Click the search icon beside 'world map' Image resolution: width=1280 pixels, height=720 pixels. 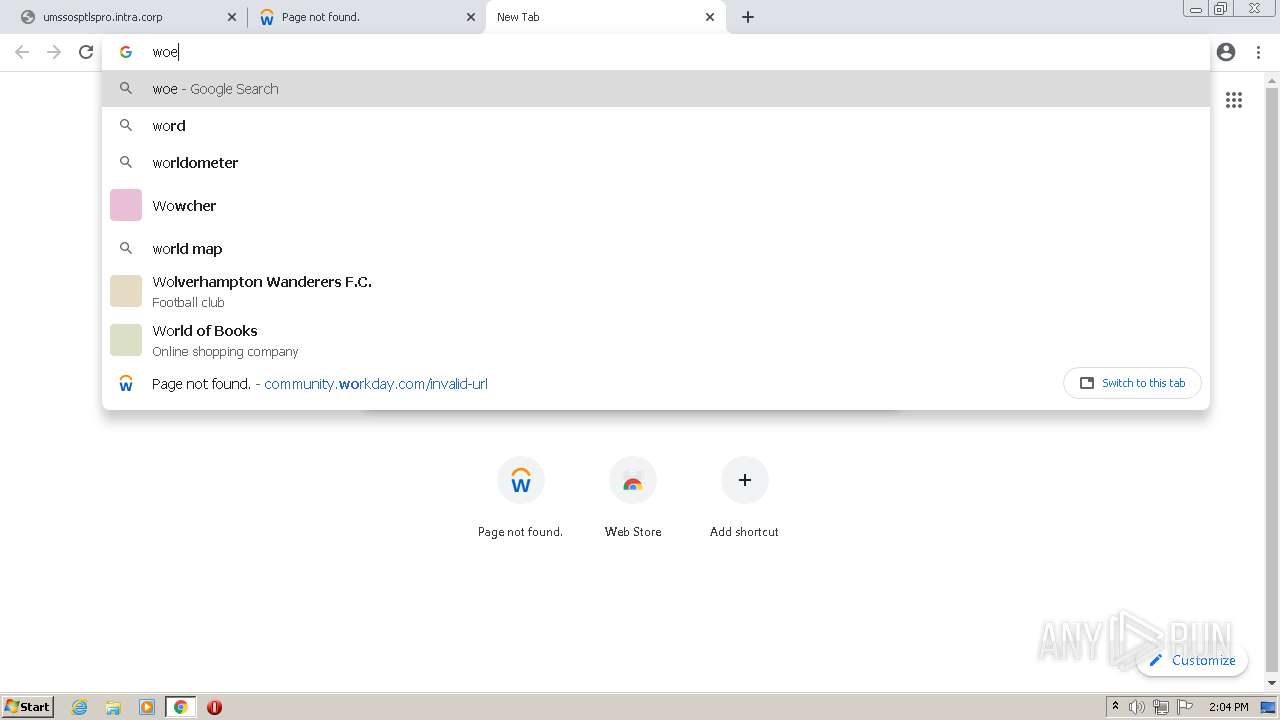tap(126, 249)
